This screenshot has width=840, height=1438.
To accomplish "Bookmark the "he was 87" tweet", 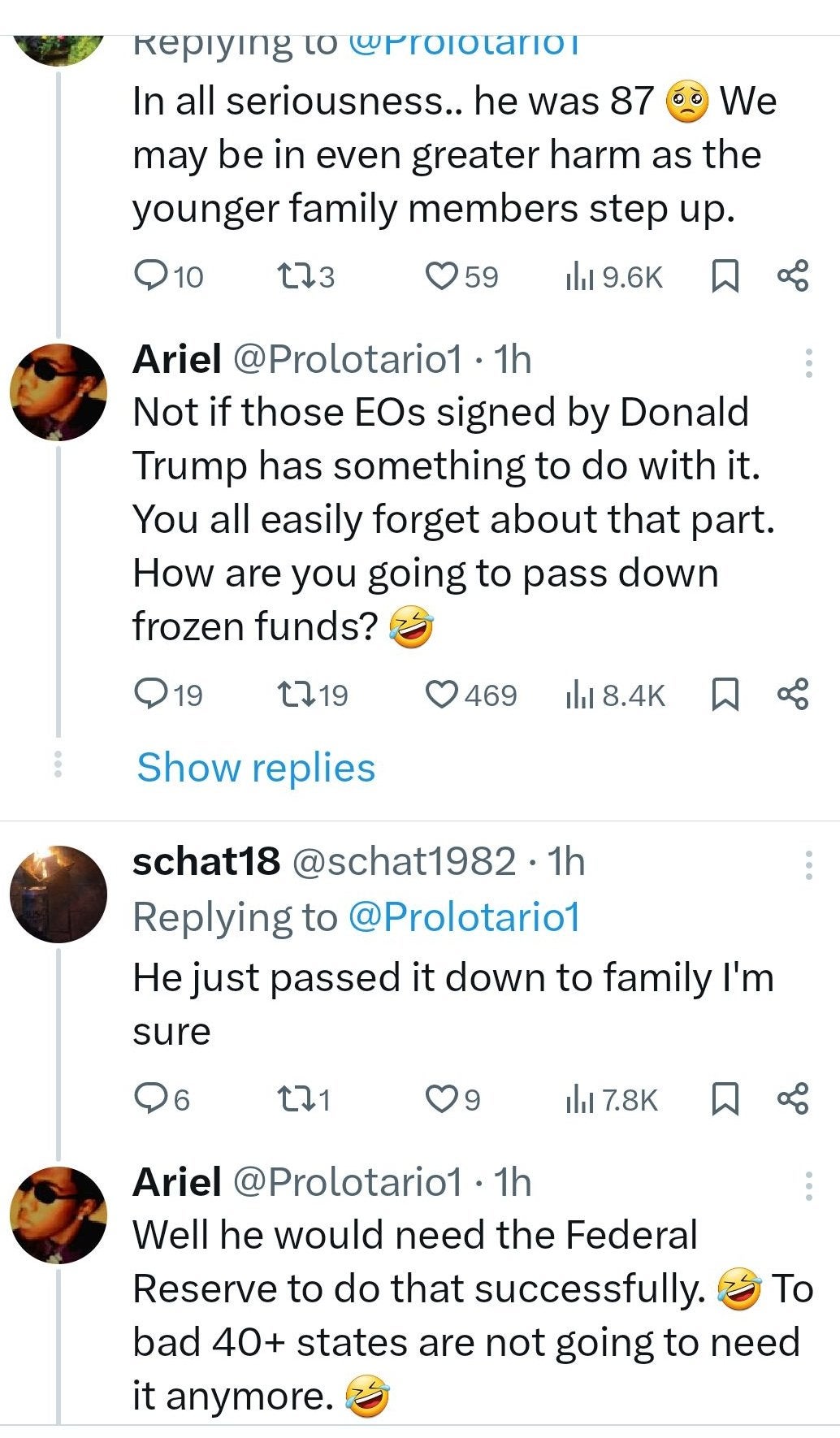I will [x=725, y=277].
